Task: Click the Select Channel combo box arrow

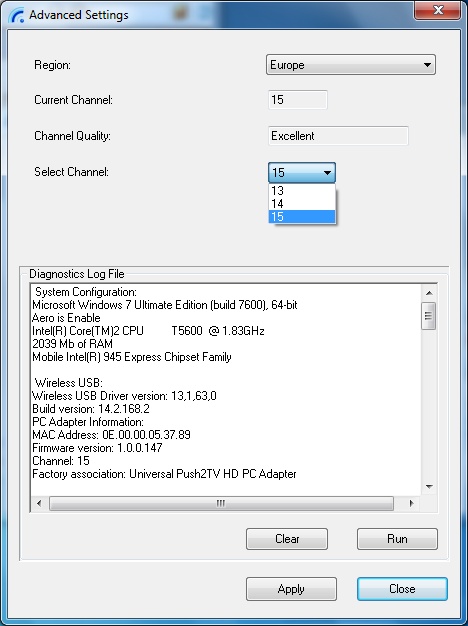Action: point(327,173)
